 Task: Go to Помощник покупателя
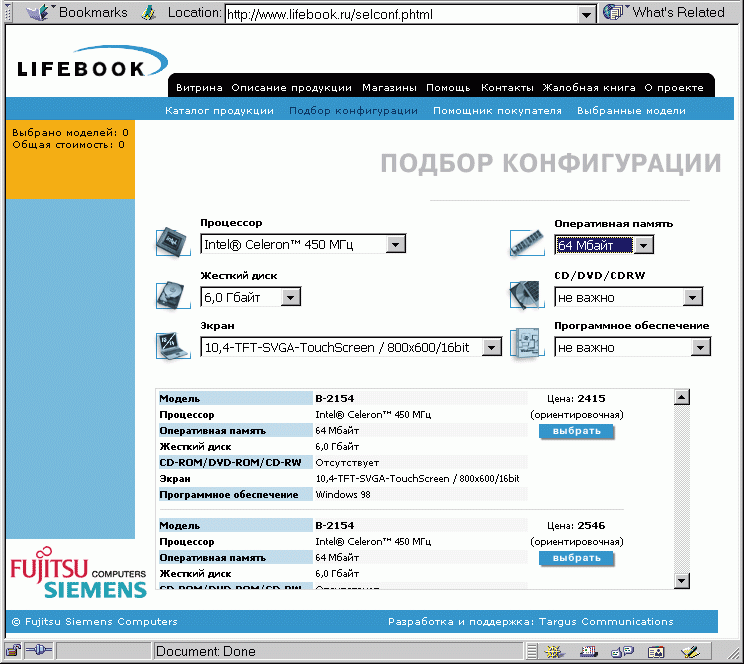pos(497,111)
